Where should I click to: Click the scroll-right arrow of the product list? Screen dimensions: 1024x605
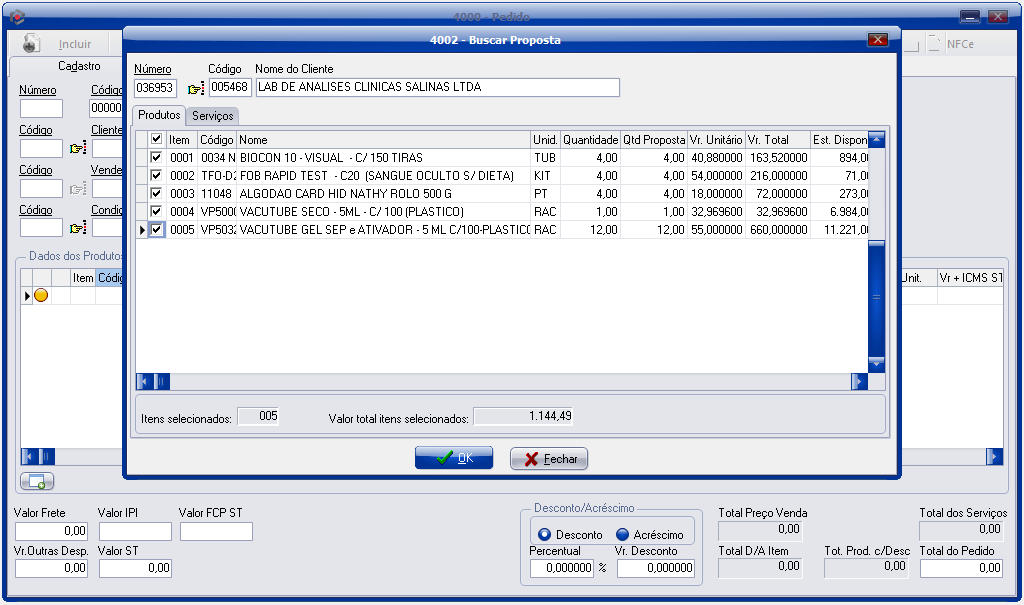[859, 381]
